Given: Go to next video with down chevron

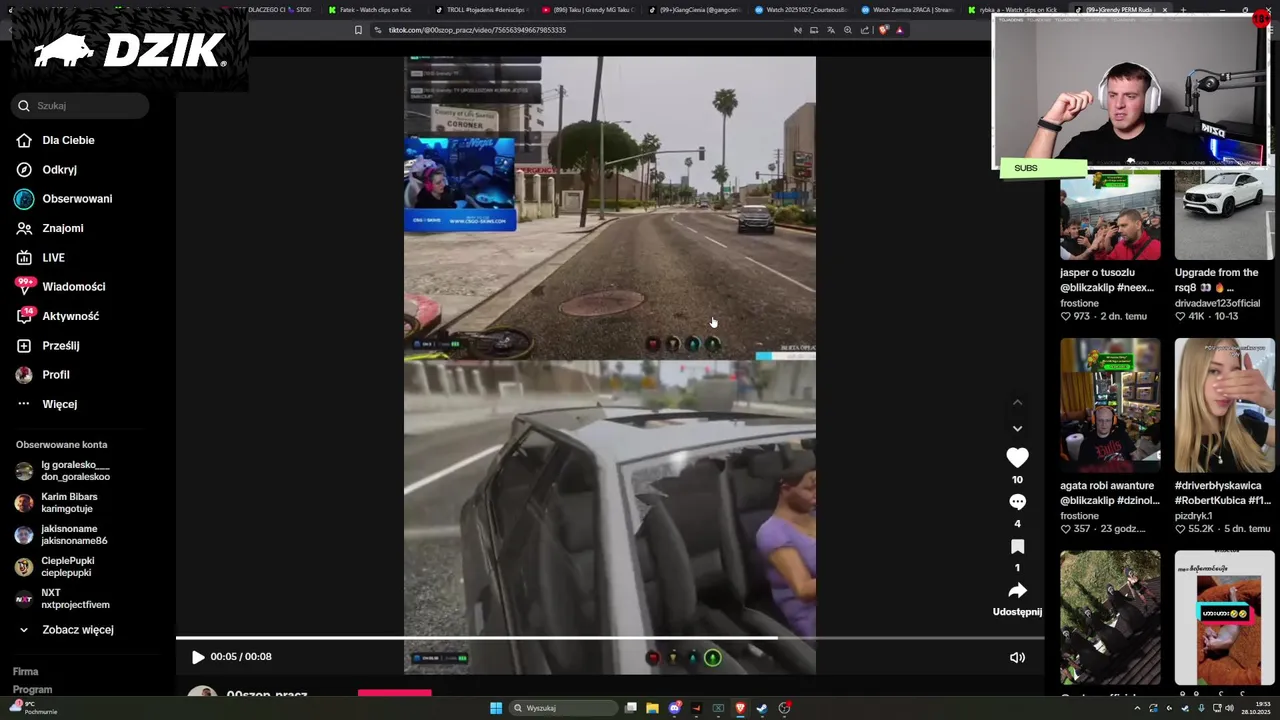Looking at the screenshot, I should [1017, 428].
